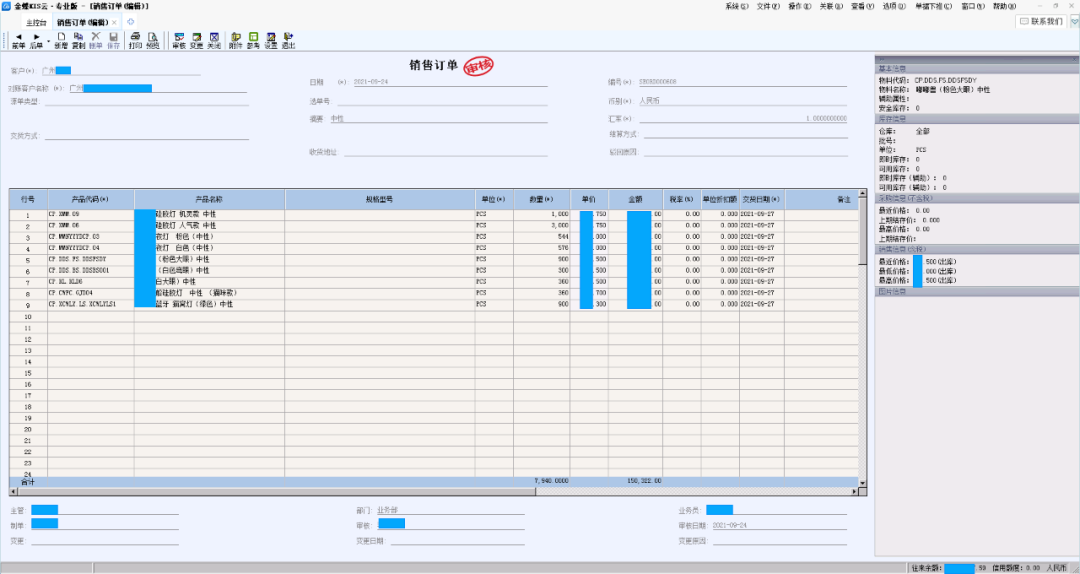Save the order with 保存 disk icon
Screen dimensions: 1080x574
click(x=114, y=41)
